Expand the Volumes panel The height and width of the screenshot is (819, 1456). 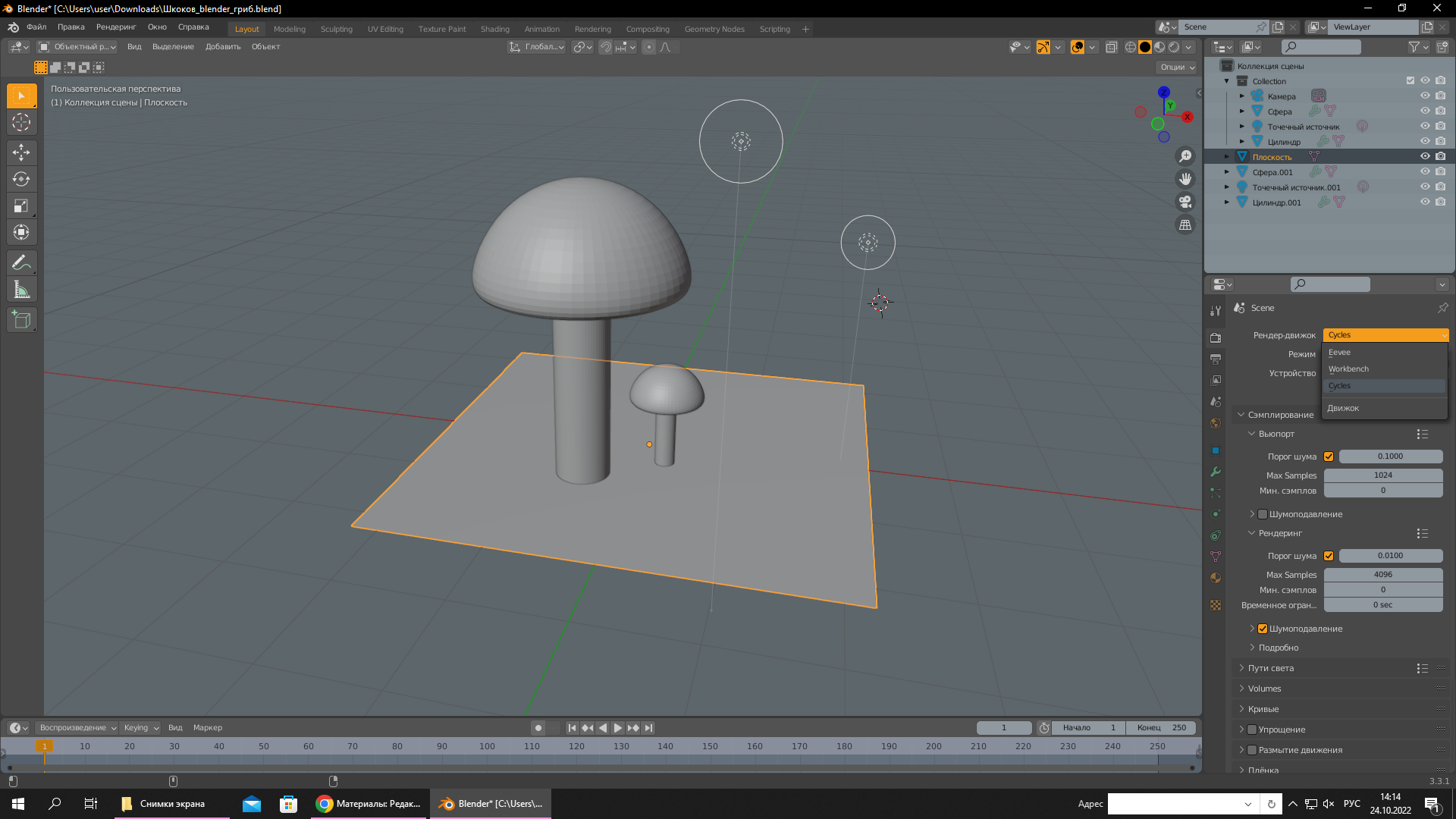1265,689
